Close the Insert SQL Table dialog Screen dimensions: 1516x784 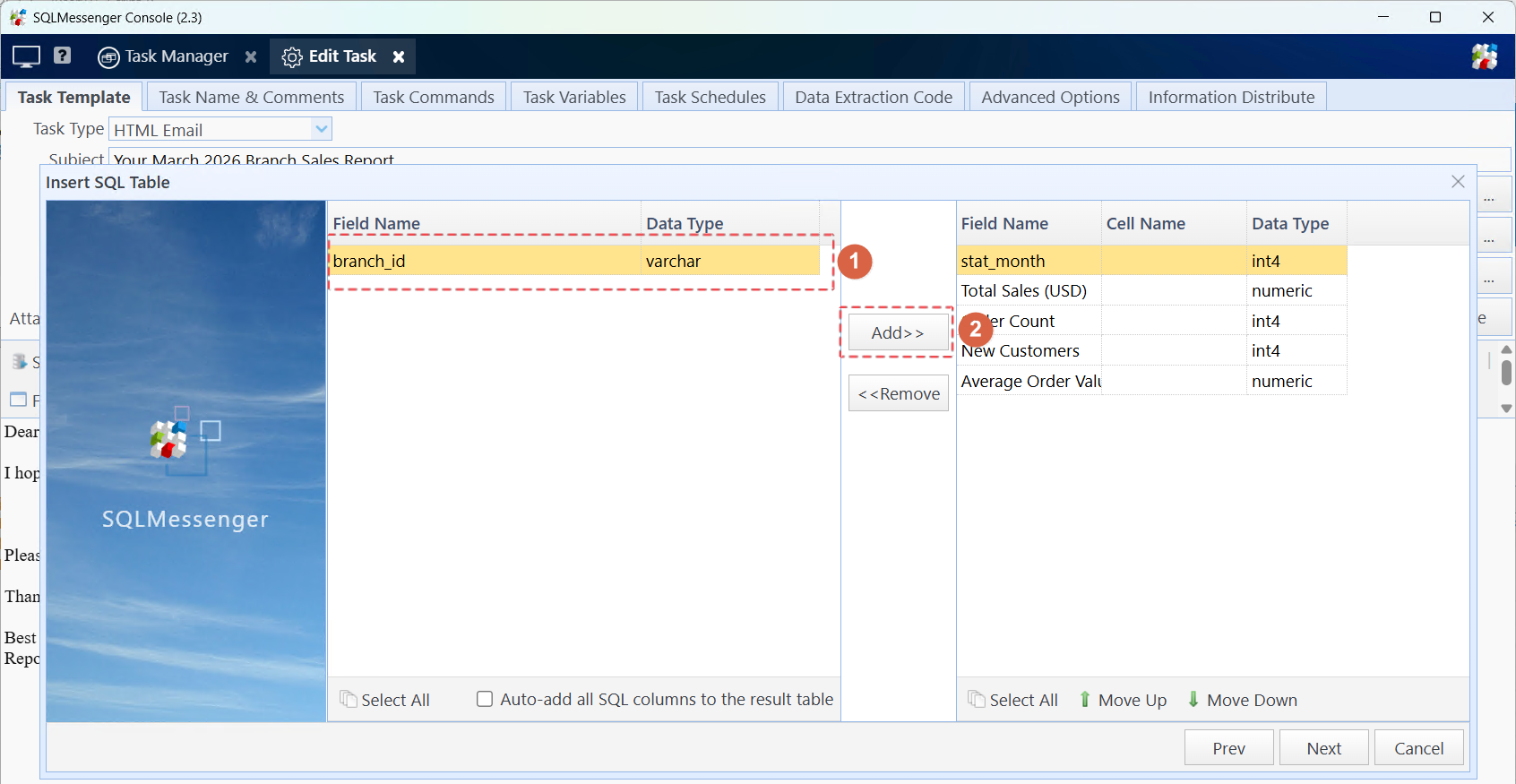[x=1458, y=182]
